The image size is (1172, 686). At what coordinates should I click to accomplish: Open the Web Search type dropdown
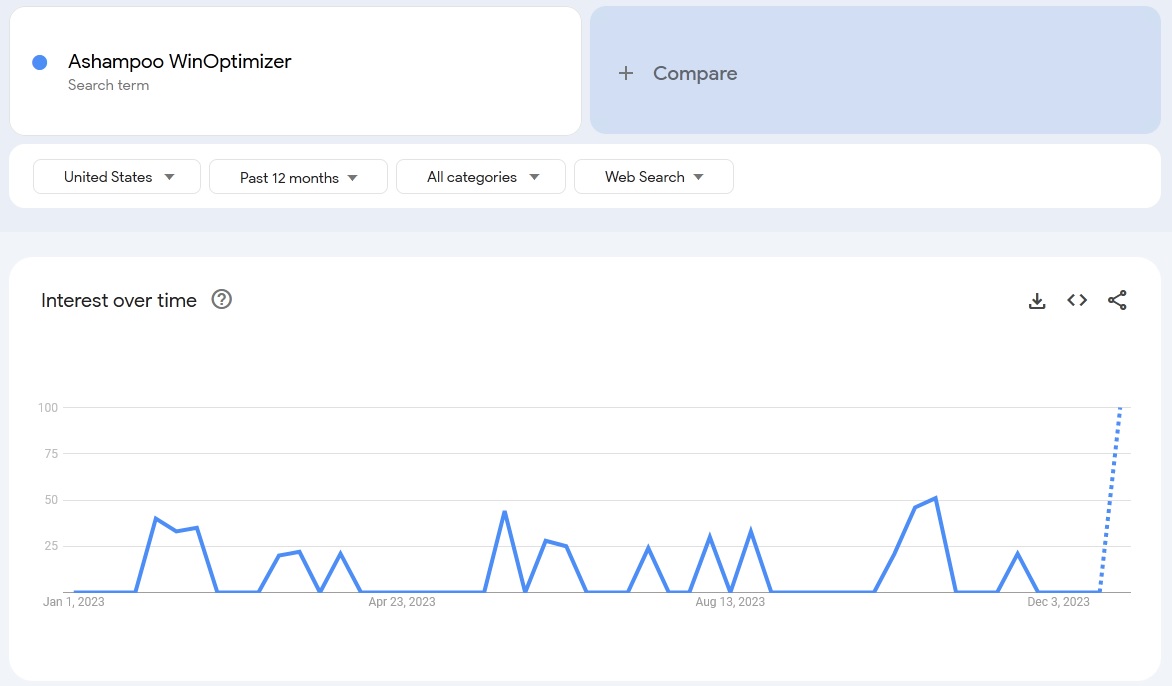[654, 177]
